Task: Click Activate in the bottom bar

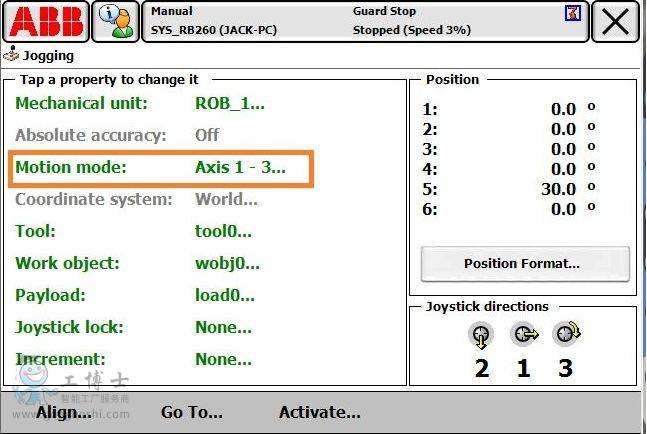Action: pos(319,412)
